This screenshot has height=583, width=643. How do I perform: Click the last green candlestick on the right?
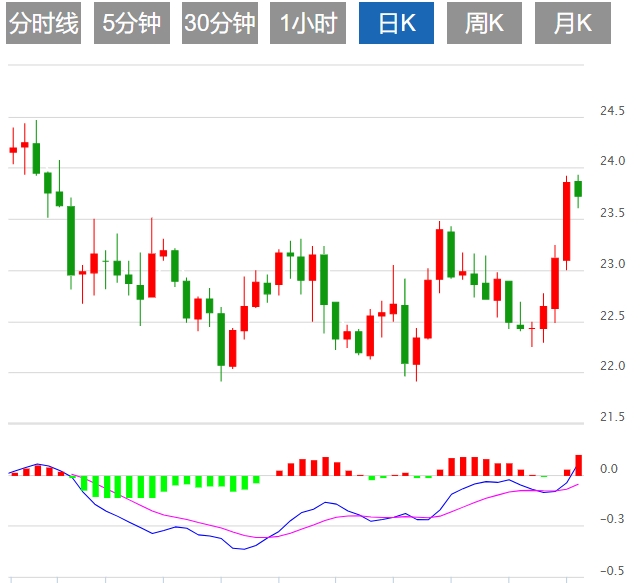point(578,189)
